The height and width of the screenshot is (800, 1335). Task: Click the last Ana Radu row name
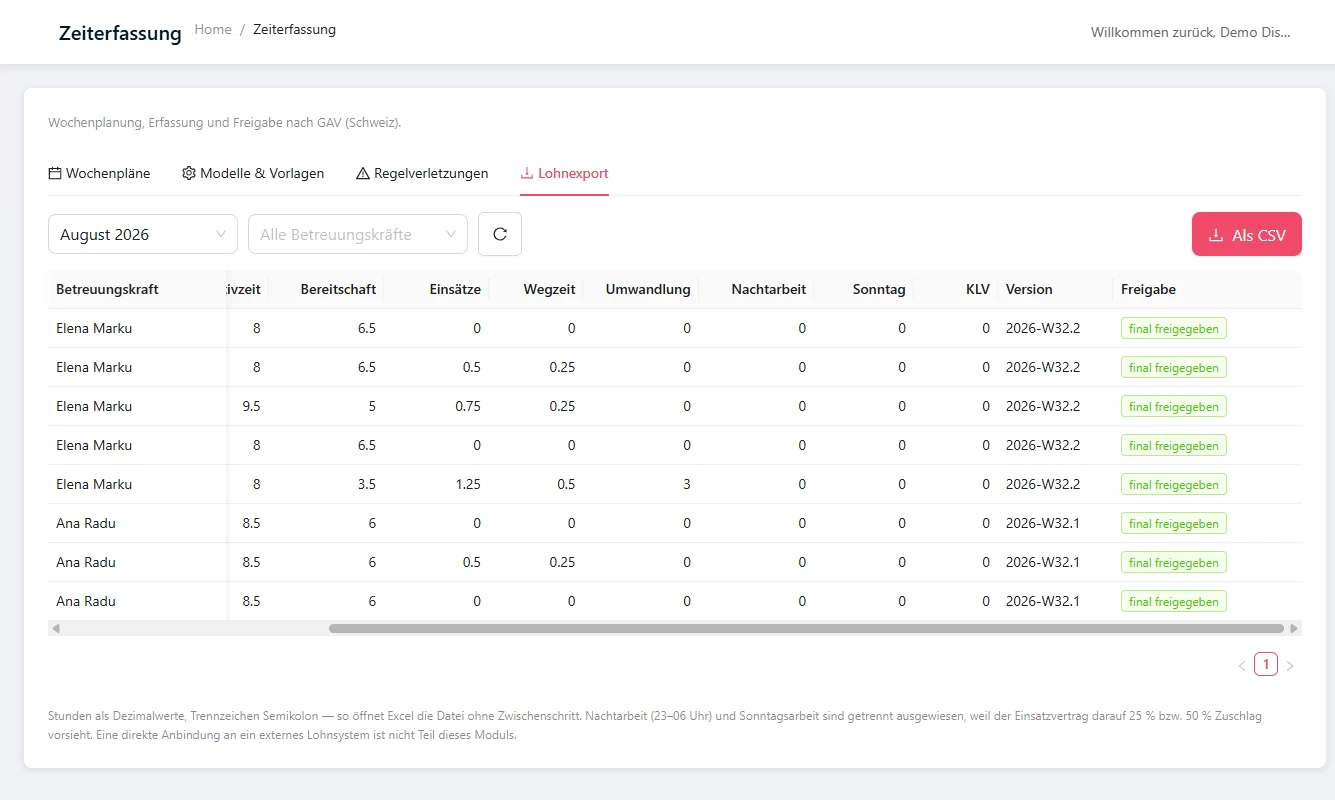click(x=86, y=601)
